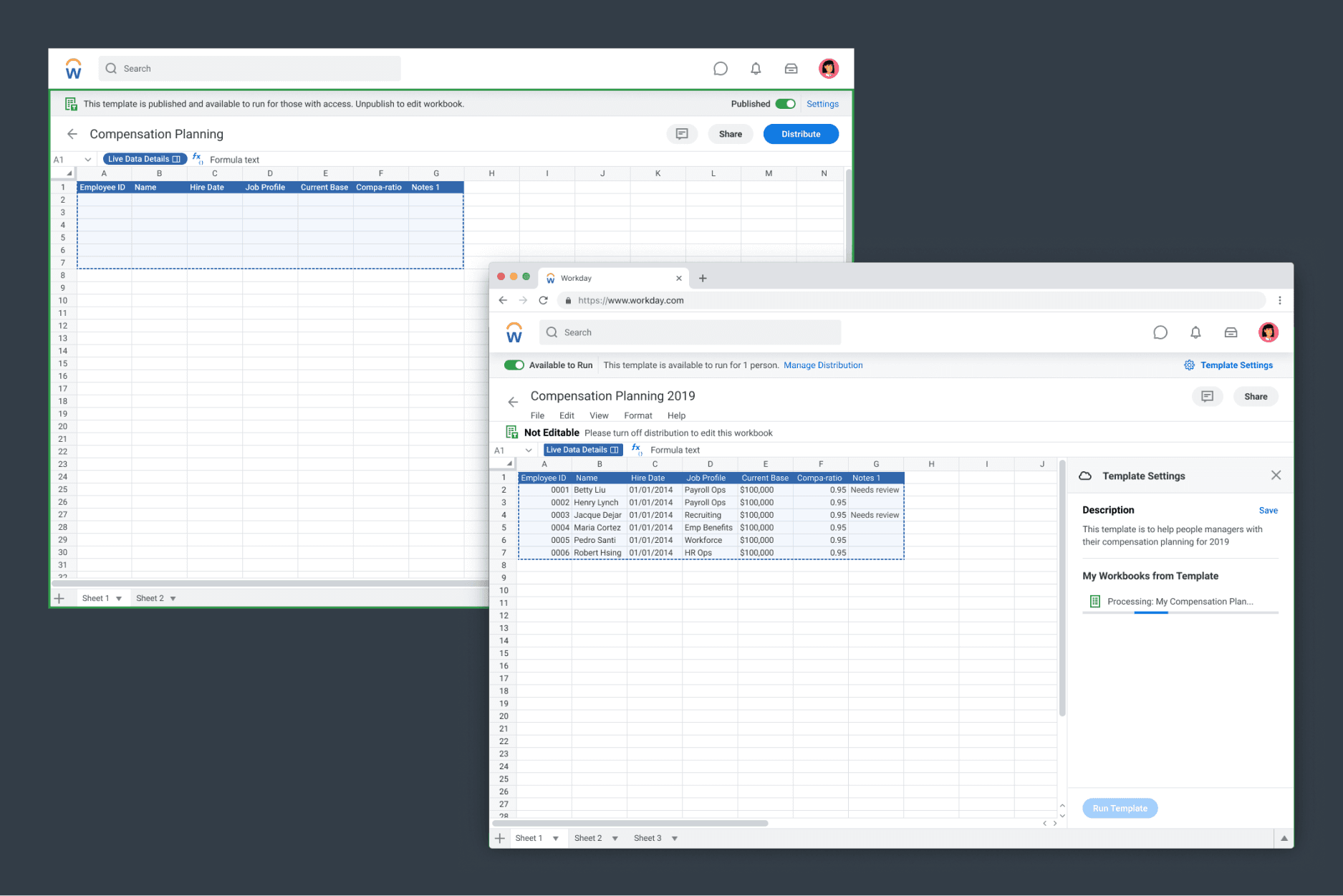This screenshot has height=896, width=1343.
Task: Switch to Sheet 3 tab in front window
Action: pos(648,838)
